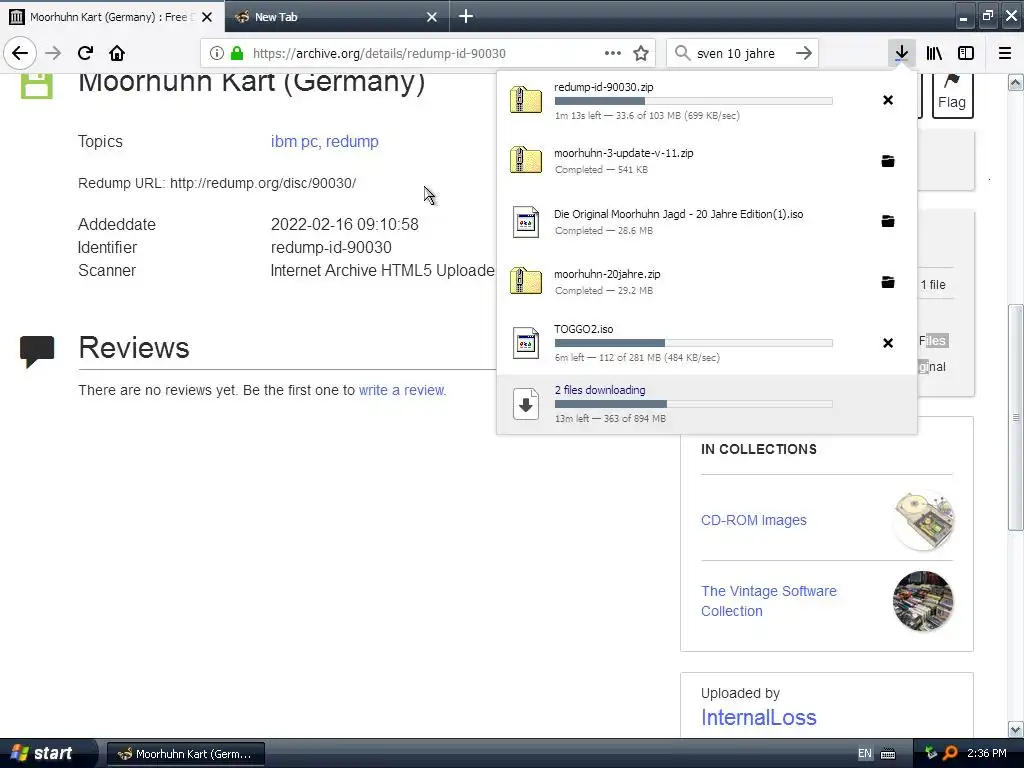Click the moorhuhn-3-update-v-11.zip file icon

[526, 161]
